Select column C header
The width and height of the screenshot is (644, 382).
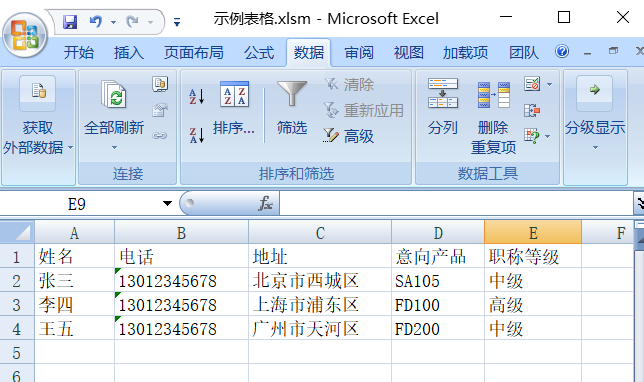pos(320,233)
